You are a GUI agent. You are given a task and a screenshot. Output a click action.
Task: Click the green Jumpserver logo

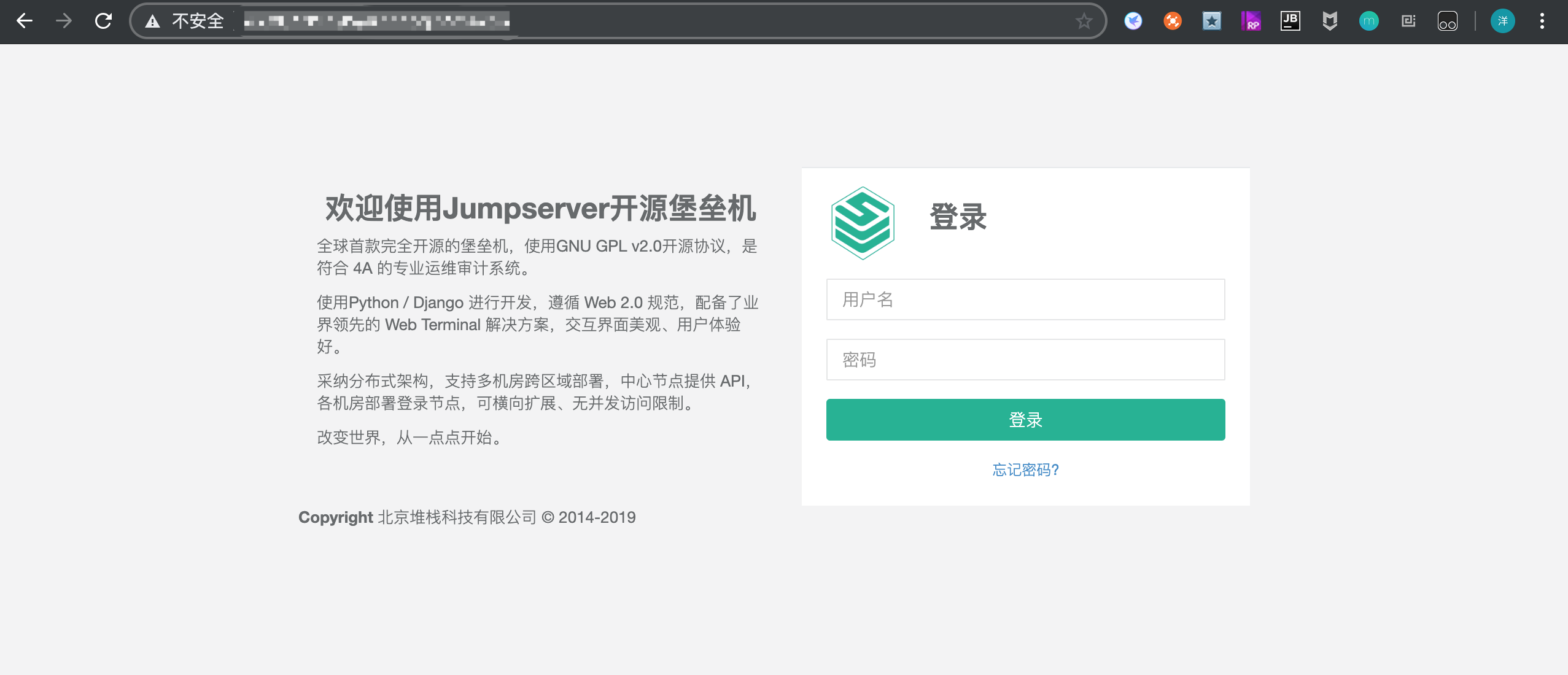pos(863,223)
